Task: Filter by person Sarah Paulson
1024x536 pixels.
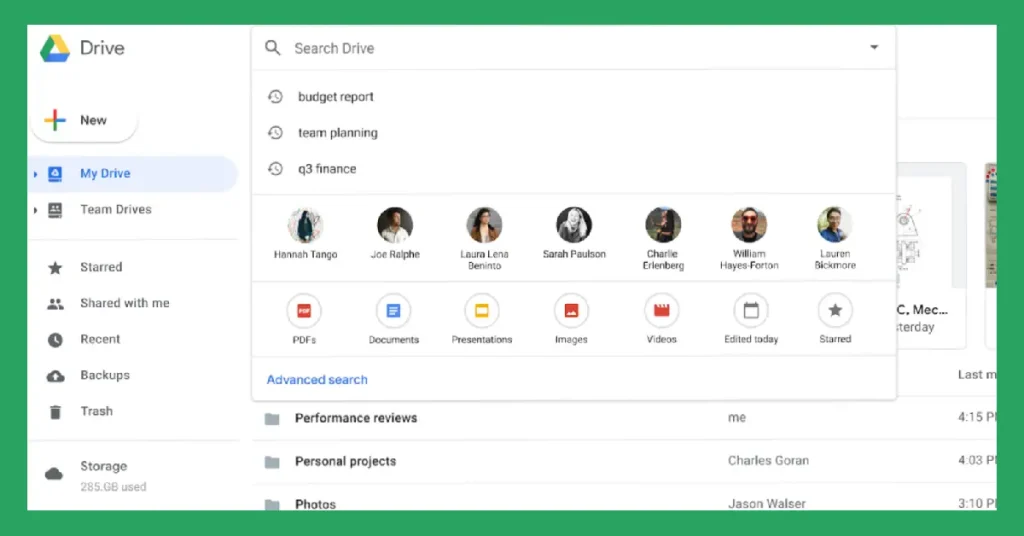Action: pos(574,234)
